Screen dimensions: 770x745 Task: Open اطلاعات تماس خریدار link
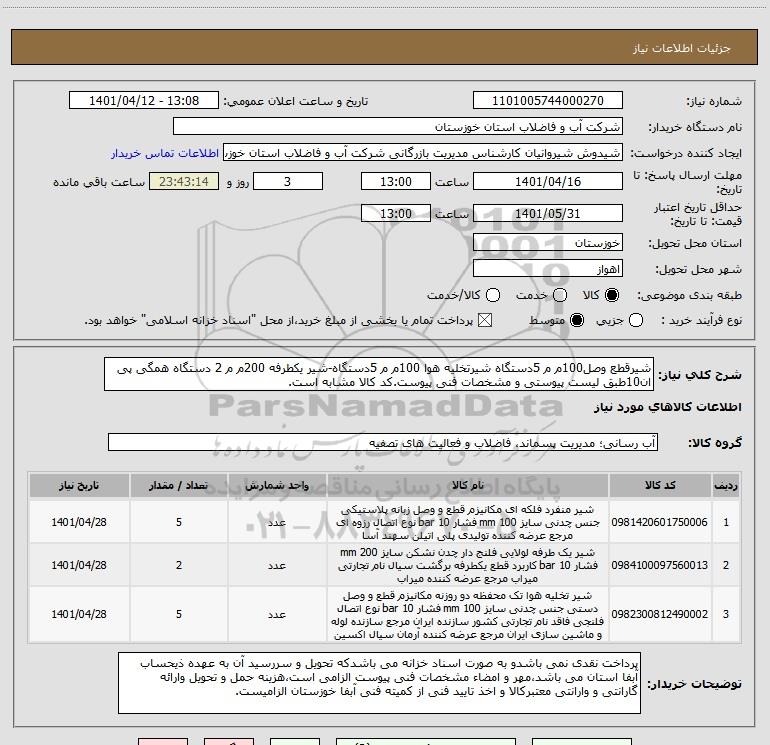(x=165, y=153)
